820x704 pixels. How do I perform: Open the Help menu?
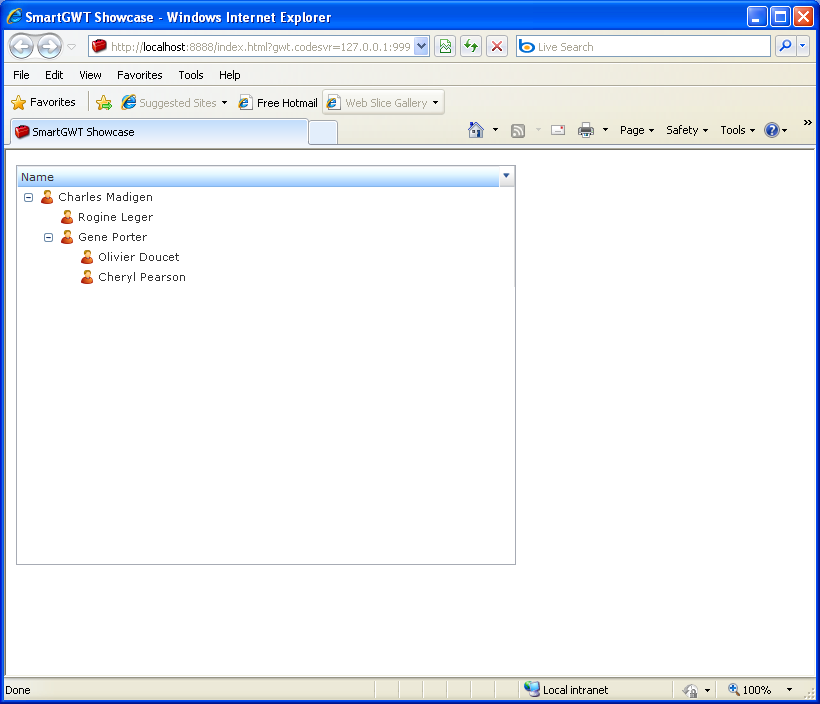point(229,75)
